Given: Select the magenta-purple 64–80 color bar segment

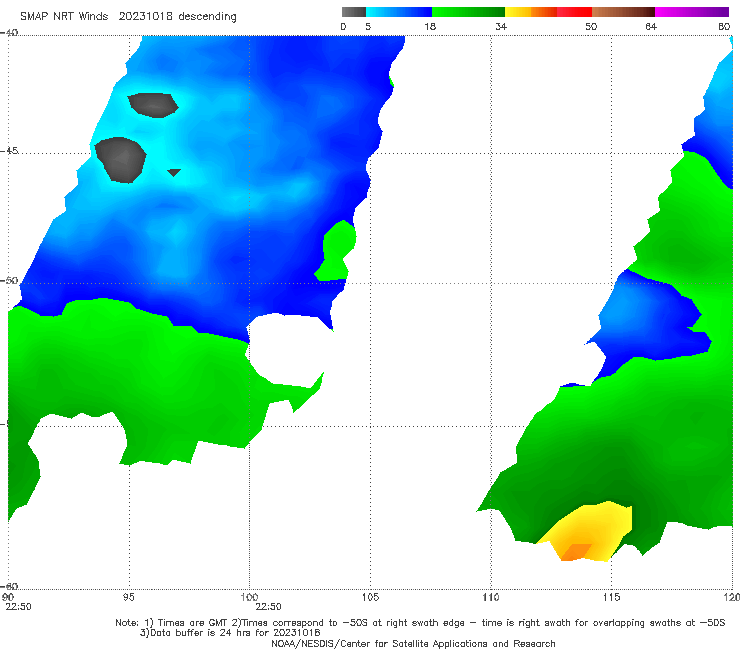Looking at the screenshot, I should tap(692, 12).
